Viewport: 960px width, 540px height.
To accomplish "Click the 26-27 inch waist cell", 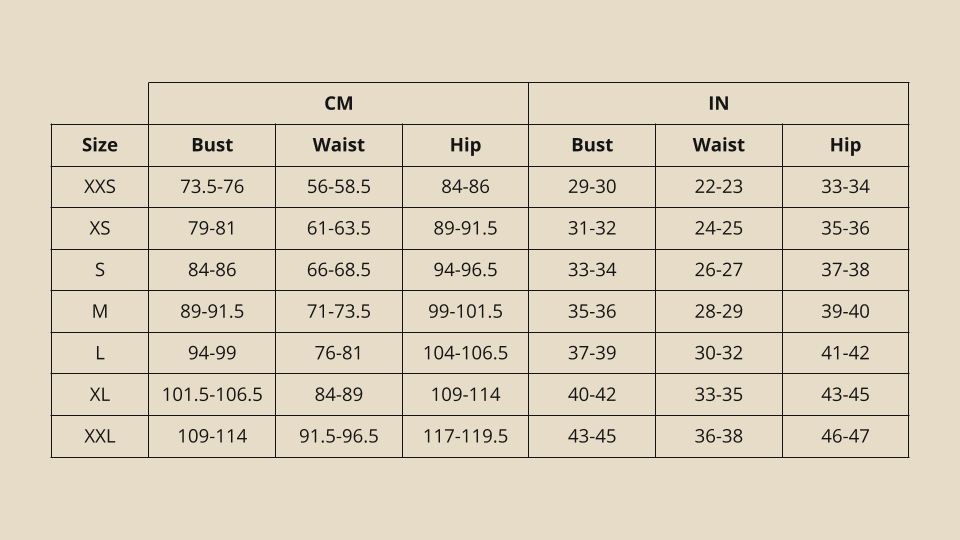I will click(719, 270).
